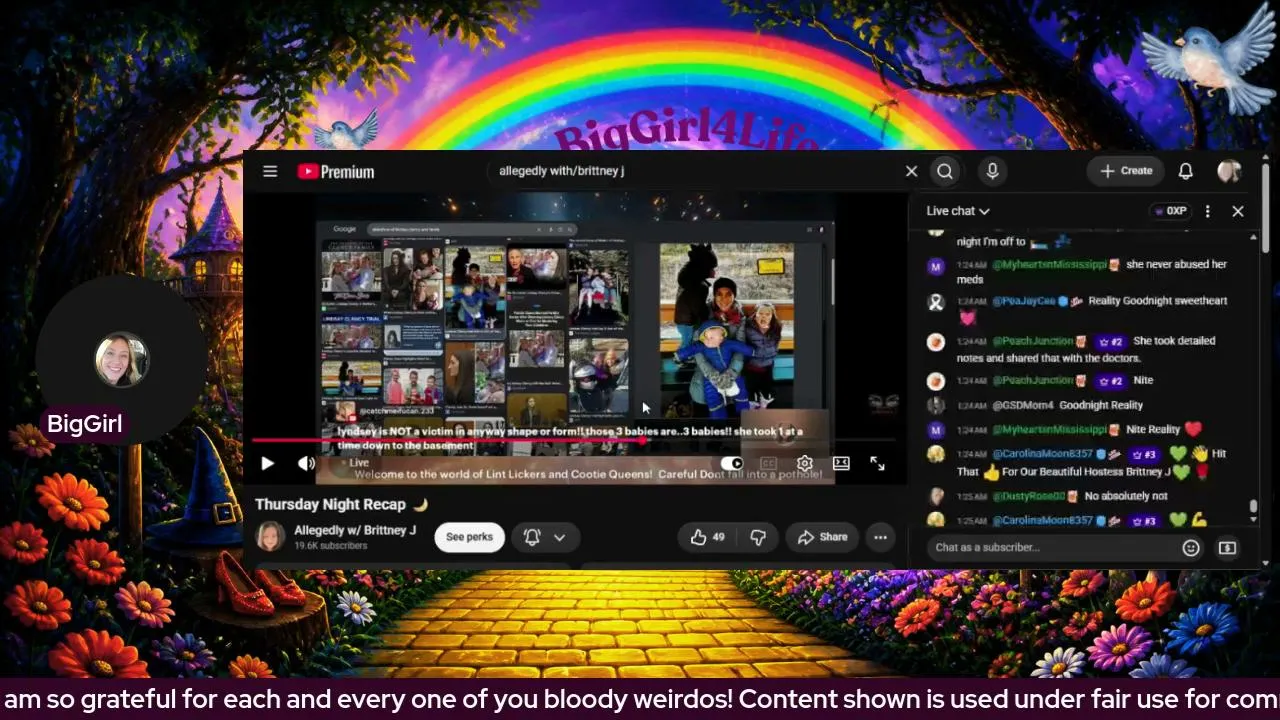Open the chat emoji picker
Viewport: 1280px width, 720px height.
[1190, 547]
